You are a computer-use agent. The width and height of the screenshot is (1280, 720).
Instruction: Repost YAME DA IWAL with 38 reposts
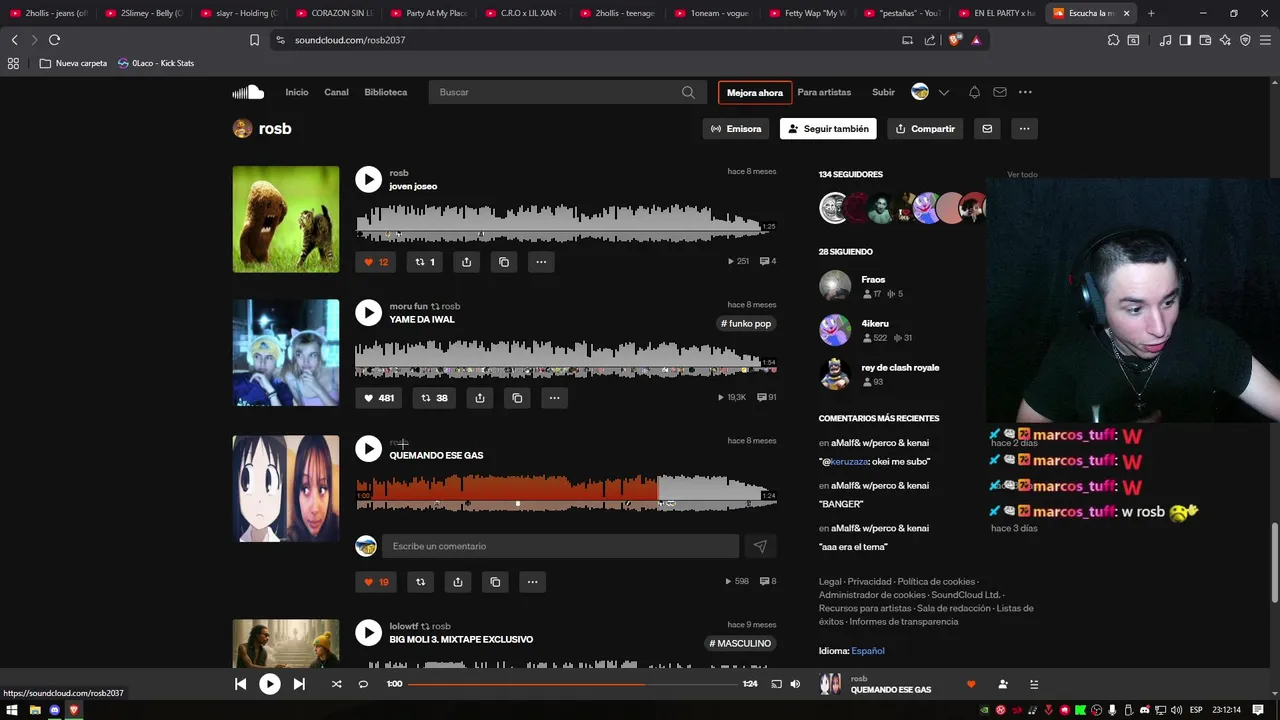coord(434,398)
